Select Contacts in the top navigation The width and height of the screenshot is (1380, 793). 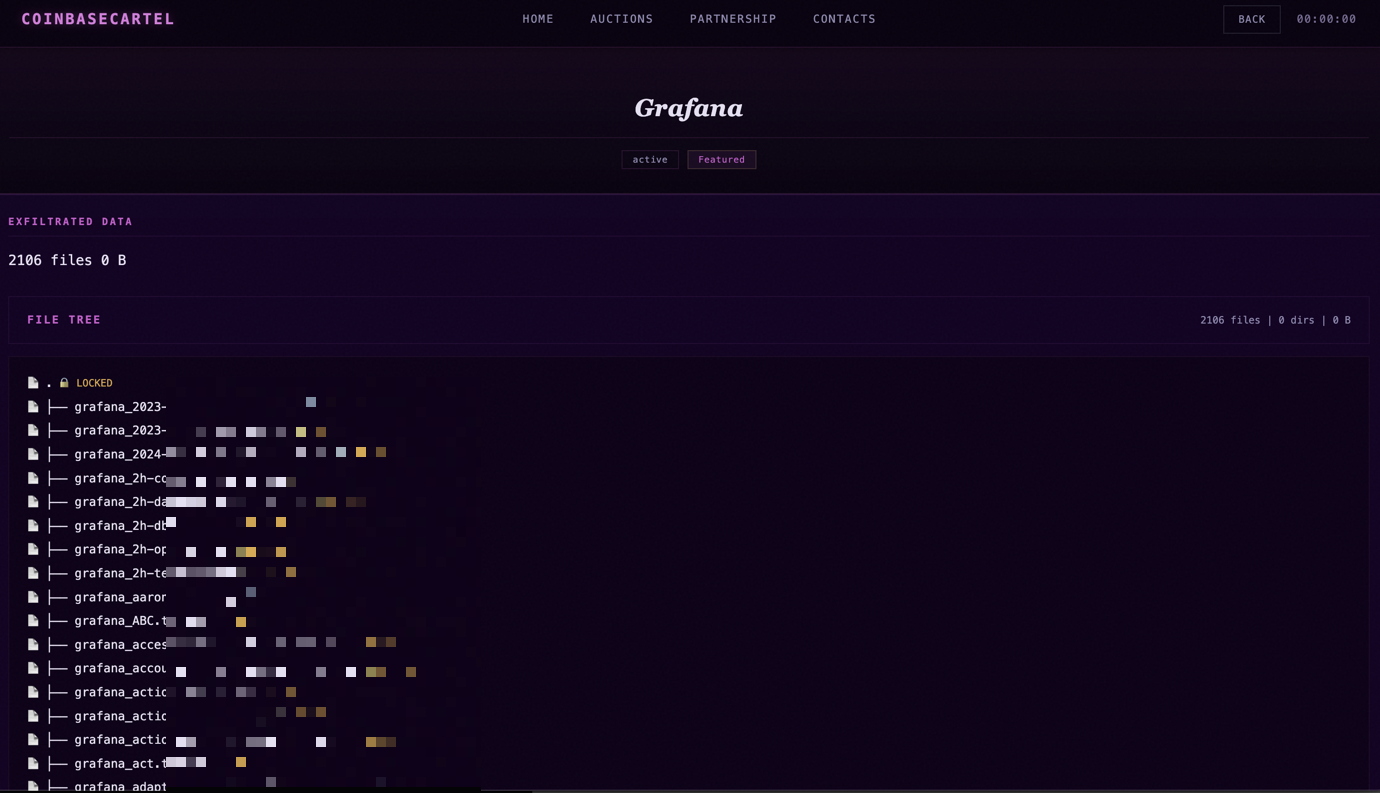844,19
